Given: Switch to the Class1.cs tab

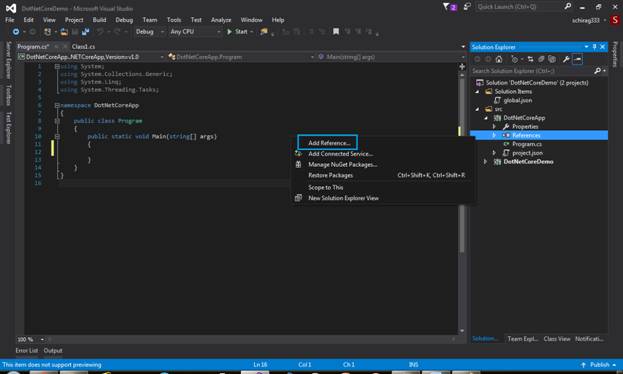Looking at the screenshot, I should pyautogui.click(x=83, y=47).
